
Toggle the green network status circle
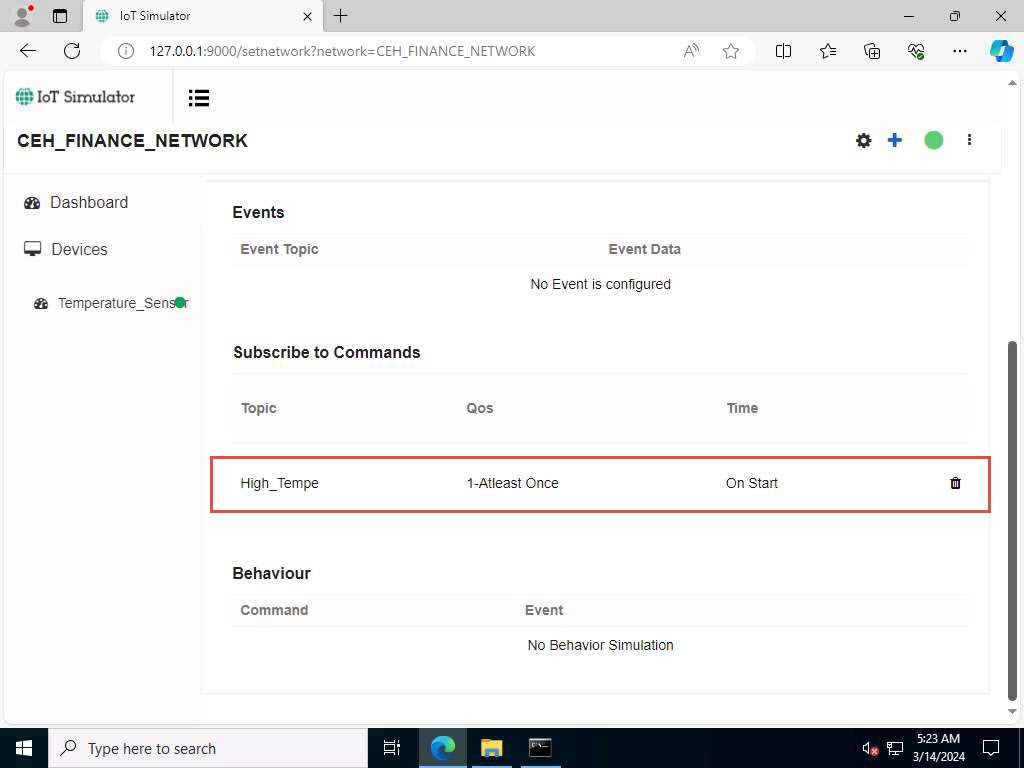(933, 140)
